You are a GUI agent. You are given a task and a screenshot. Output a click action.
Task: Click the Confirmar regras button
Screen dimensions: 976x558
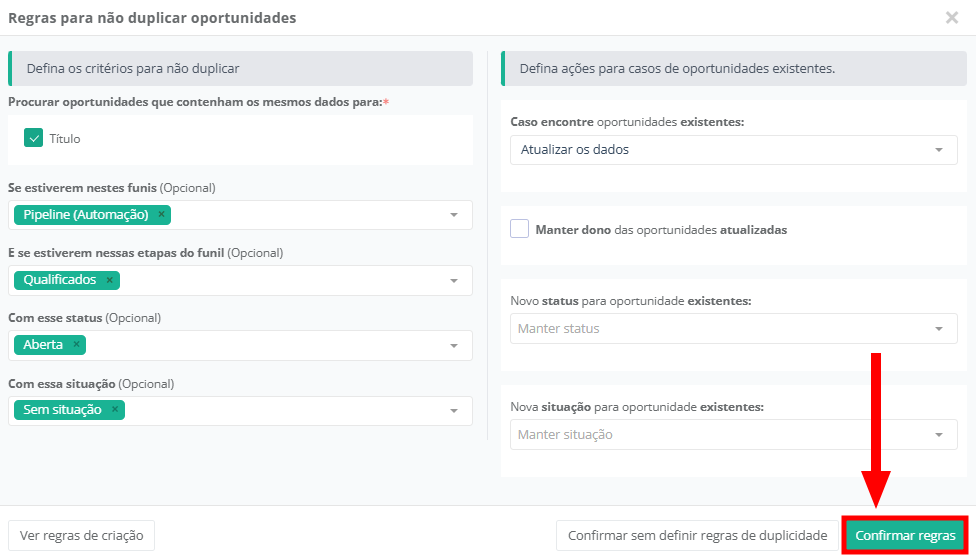click(905, 535)
